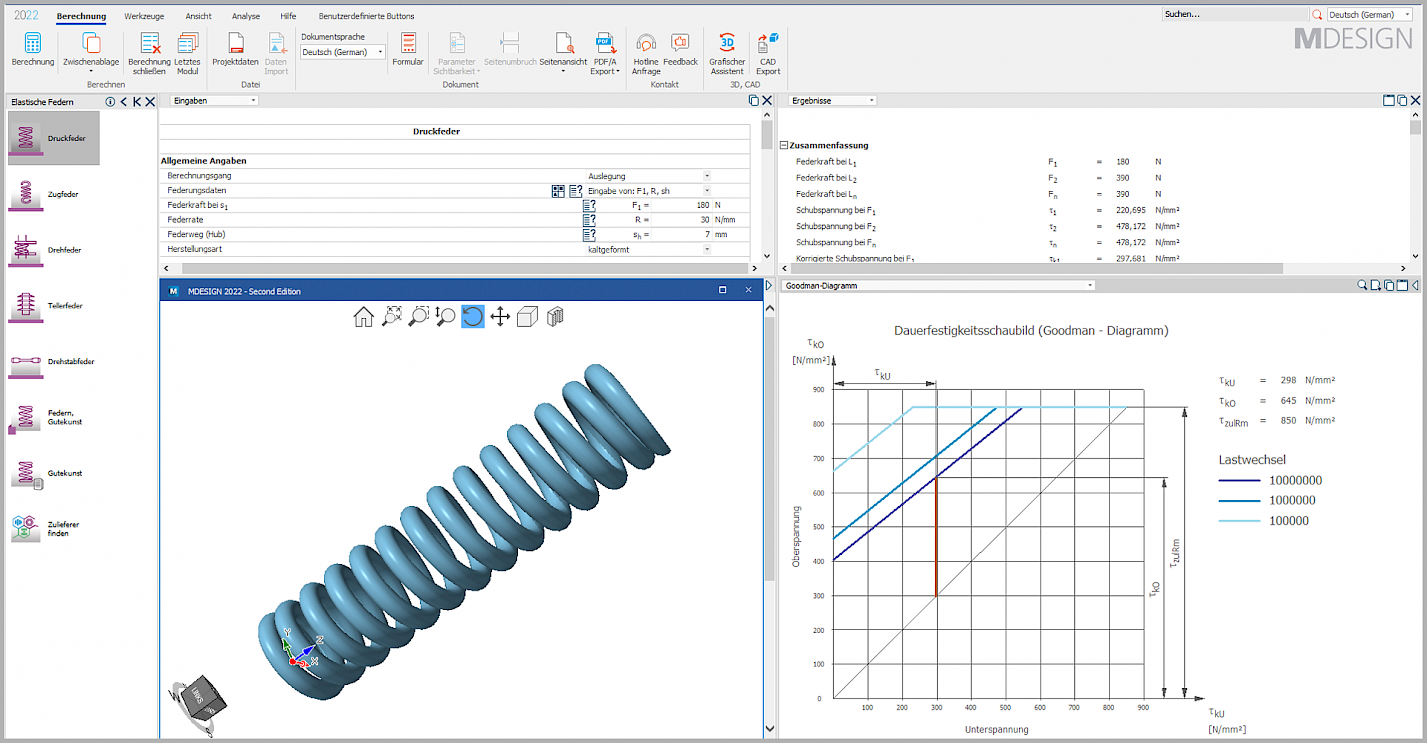Select zoom-to-fit magnifier in 3D viewer
Screen dimensions: 1427x743
pyautogui.click(x=392, y=317)
